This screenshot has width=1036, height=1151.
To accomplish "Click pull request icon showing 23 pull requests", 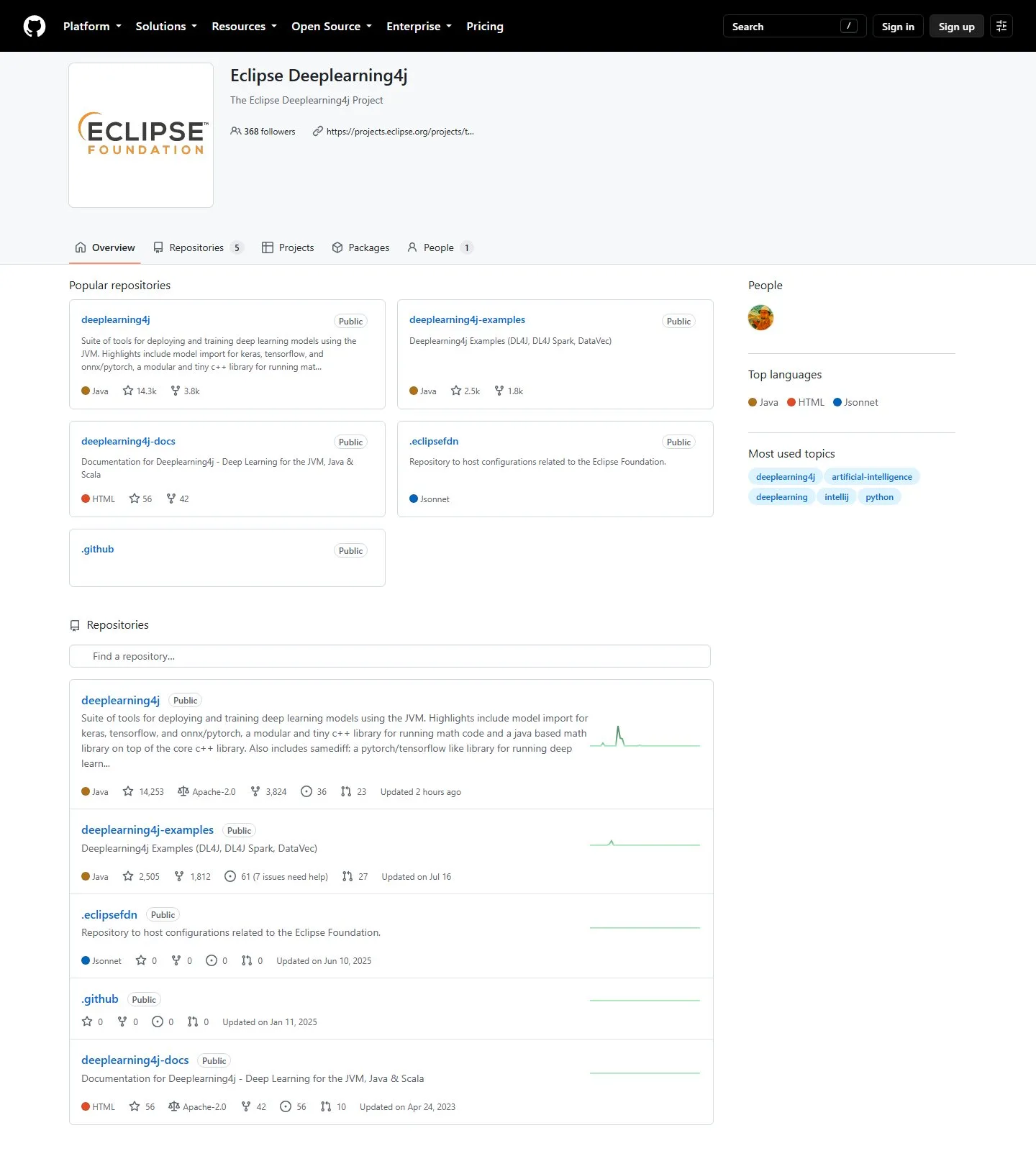I will pos(346,791).
